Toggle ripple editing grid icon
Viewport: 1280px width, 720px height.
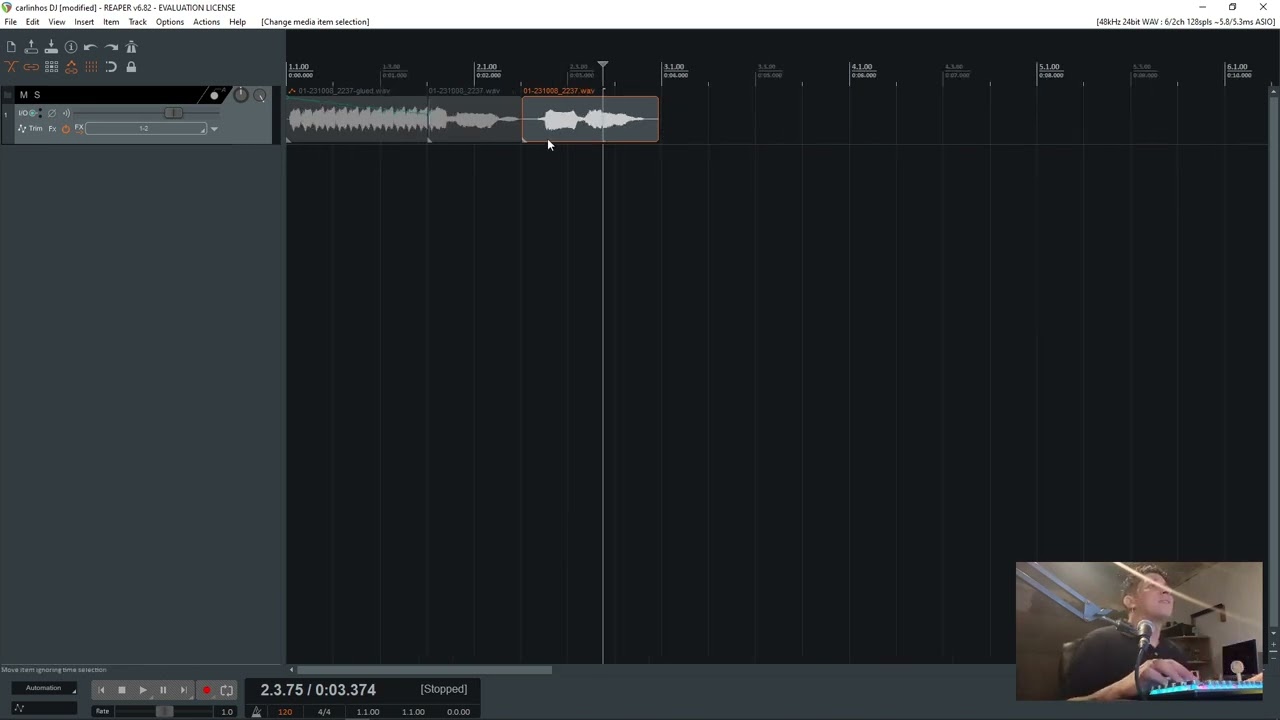51,67
